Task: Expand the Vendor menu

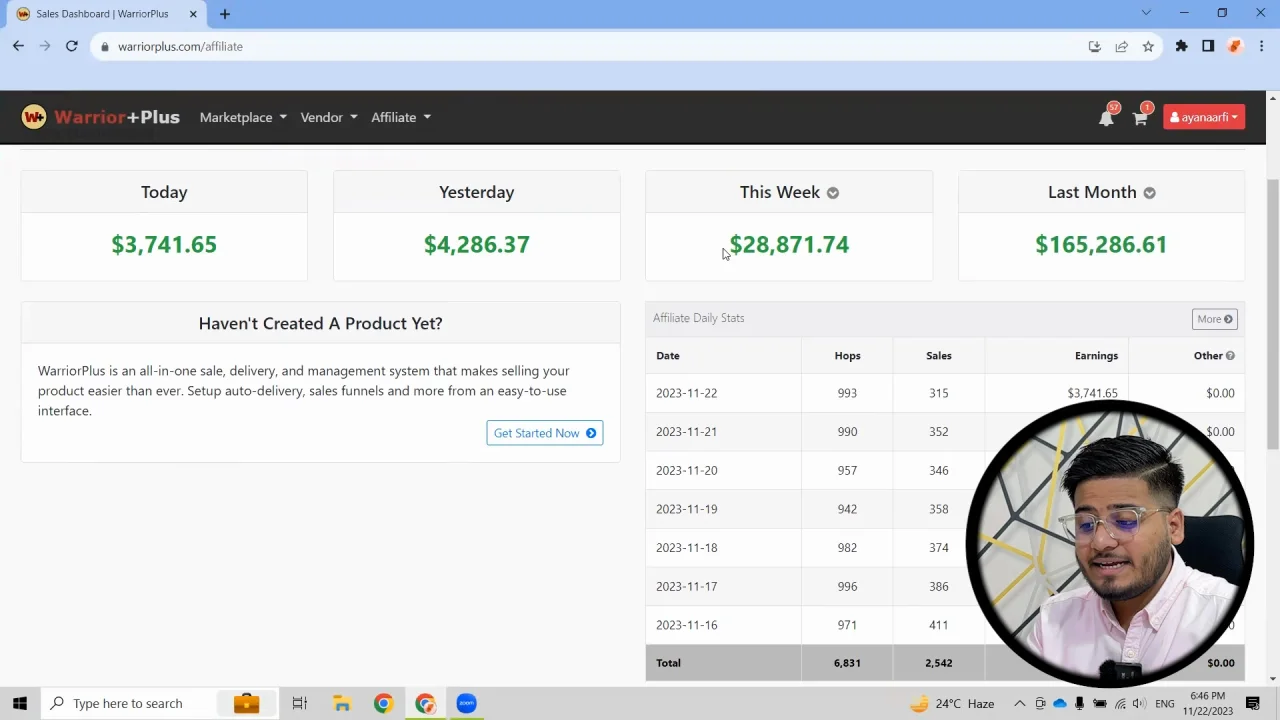Action: 329,117
